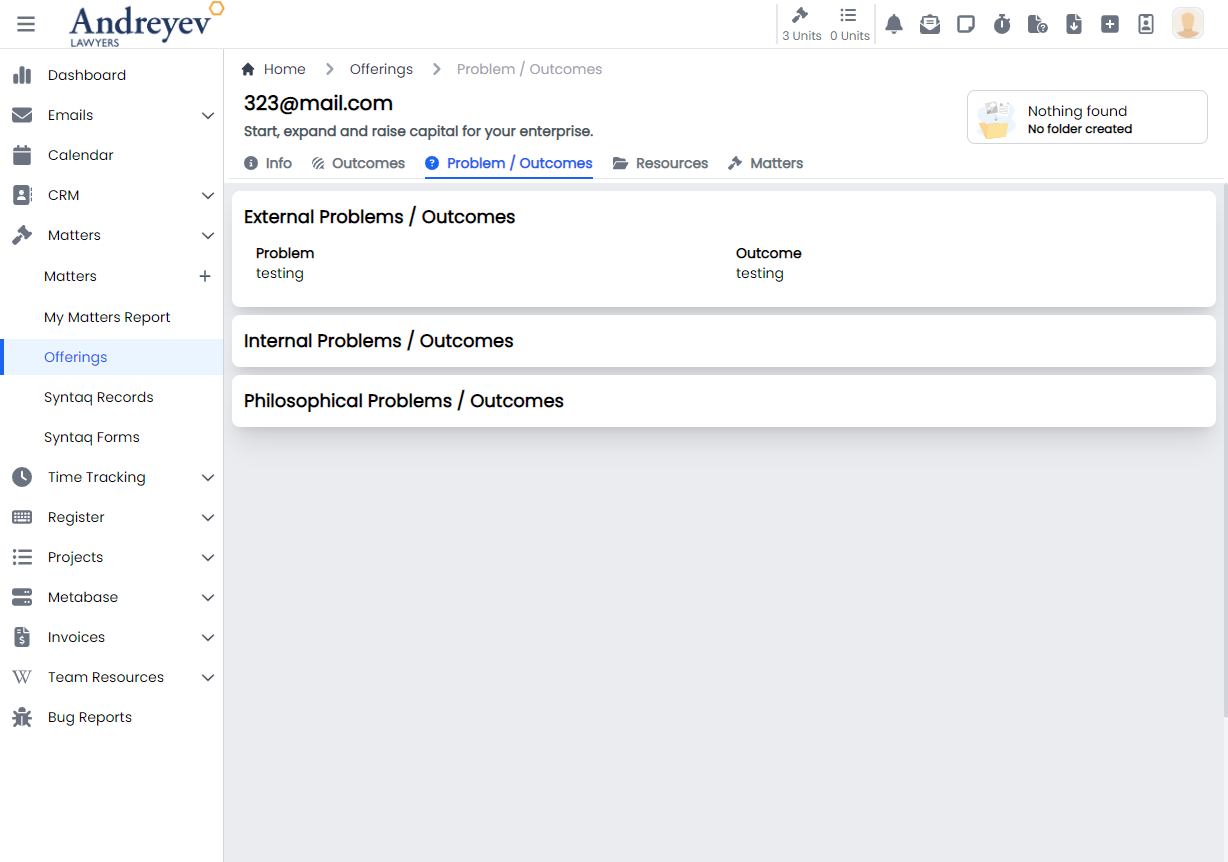Start the stopwatch timer icon

(x=1002, y=24)
